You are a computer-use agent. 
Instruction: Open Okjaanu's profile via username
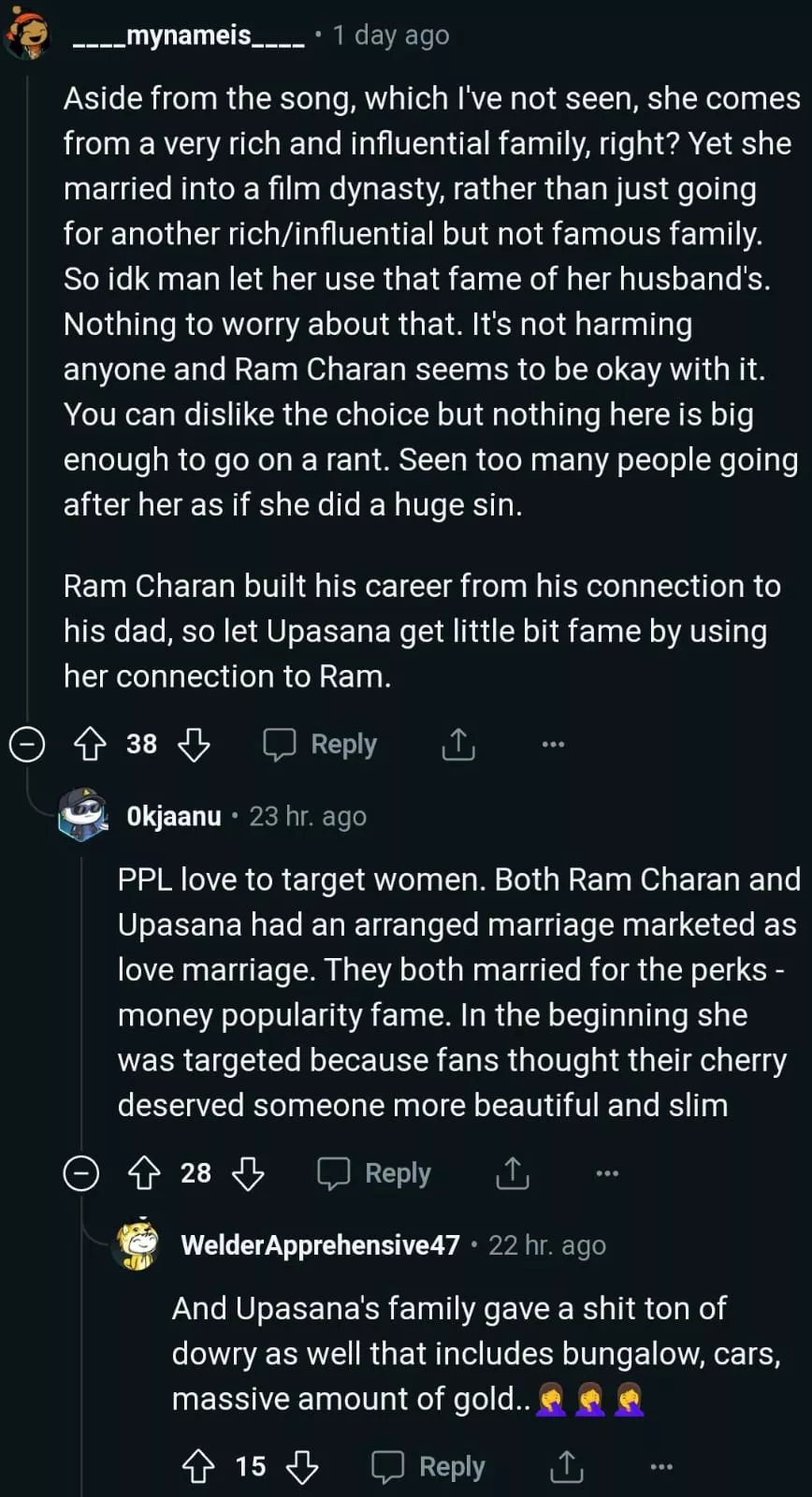pyautogui.click(x=174, y=817)
